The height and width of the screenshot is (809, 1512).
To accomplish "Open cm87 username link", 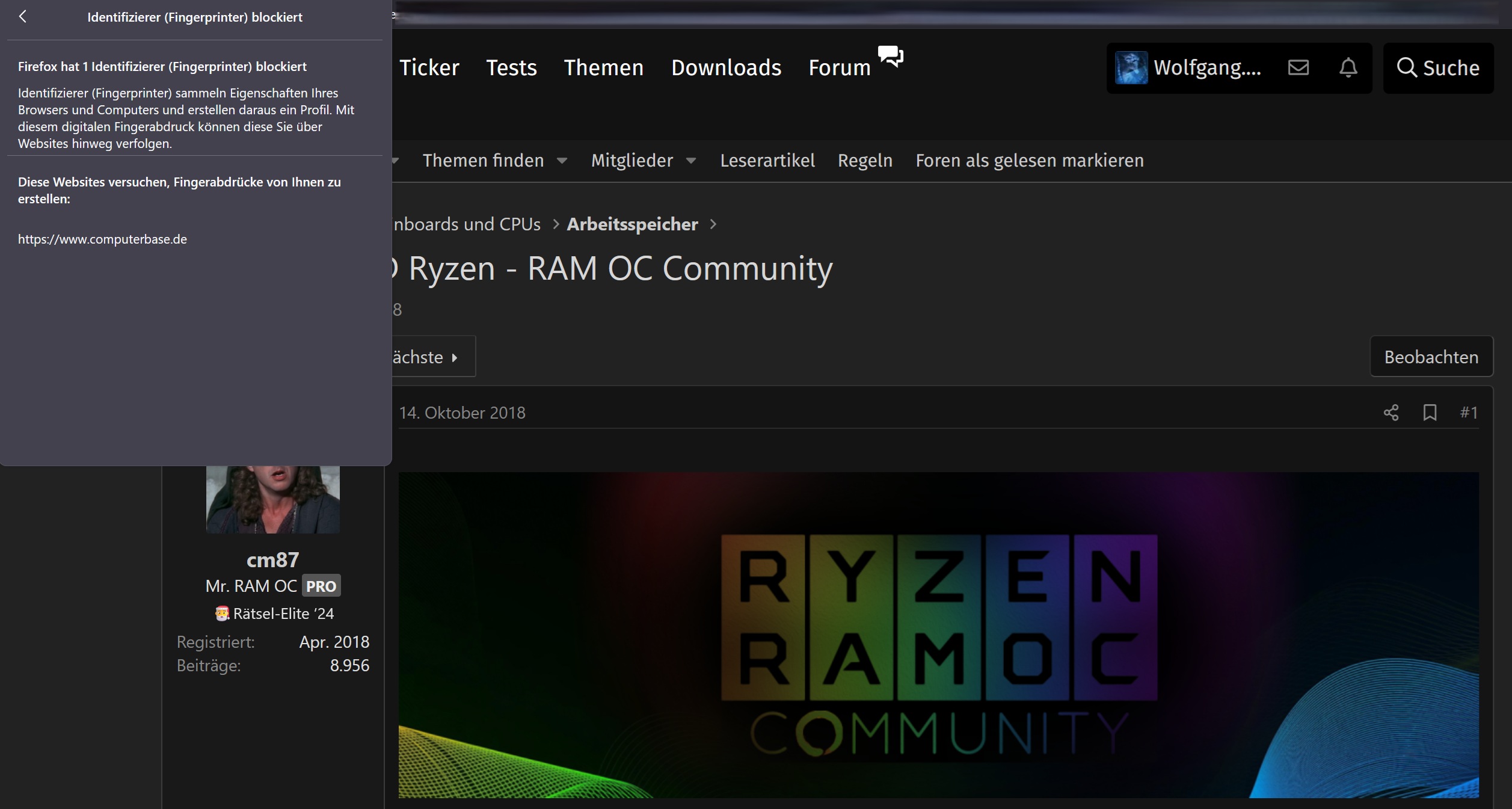I will click(x=272, y=560).
